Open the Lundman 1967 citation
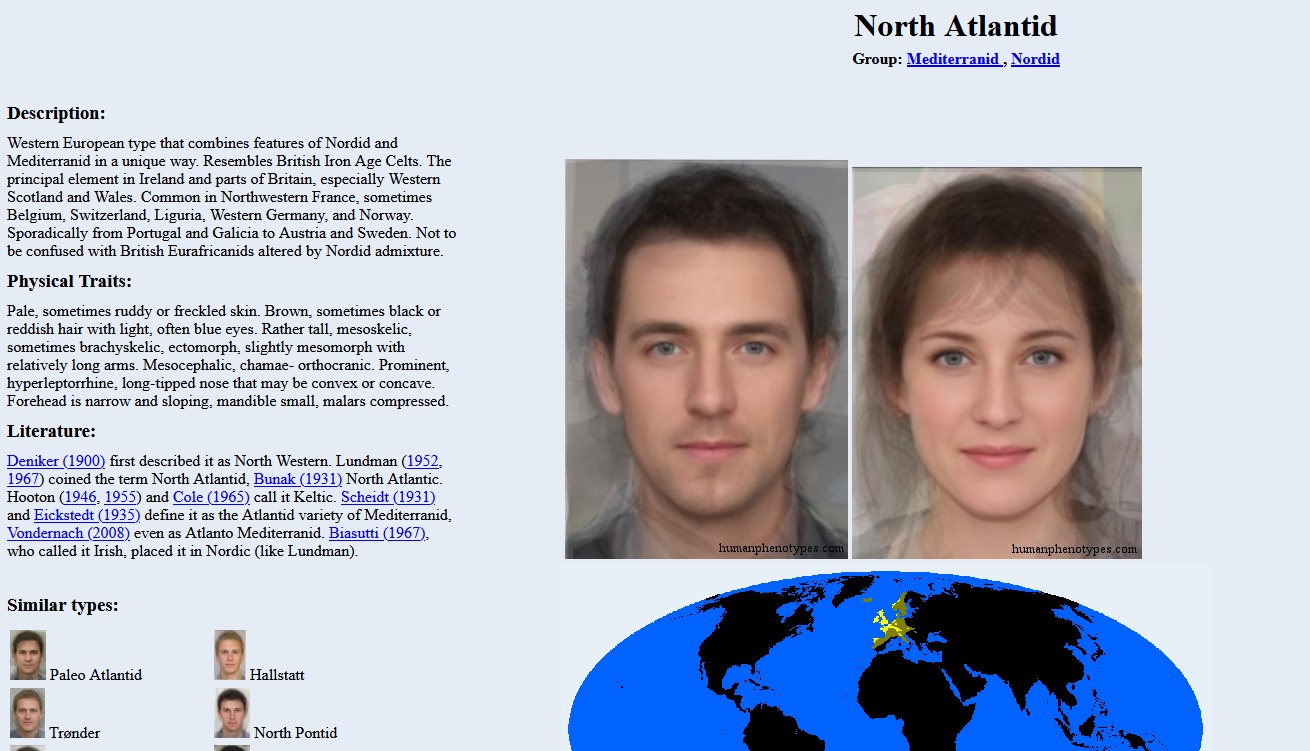The height and width of the screenshot is (751, 1310). [x=23, y=479]
